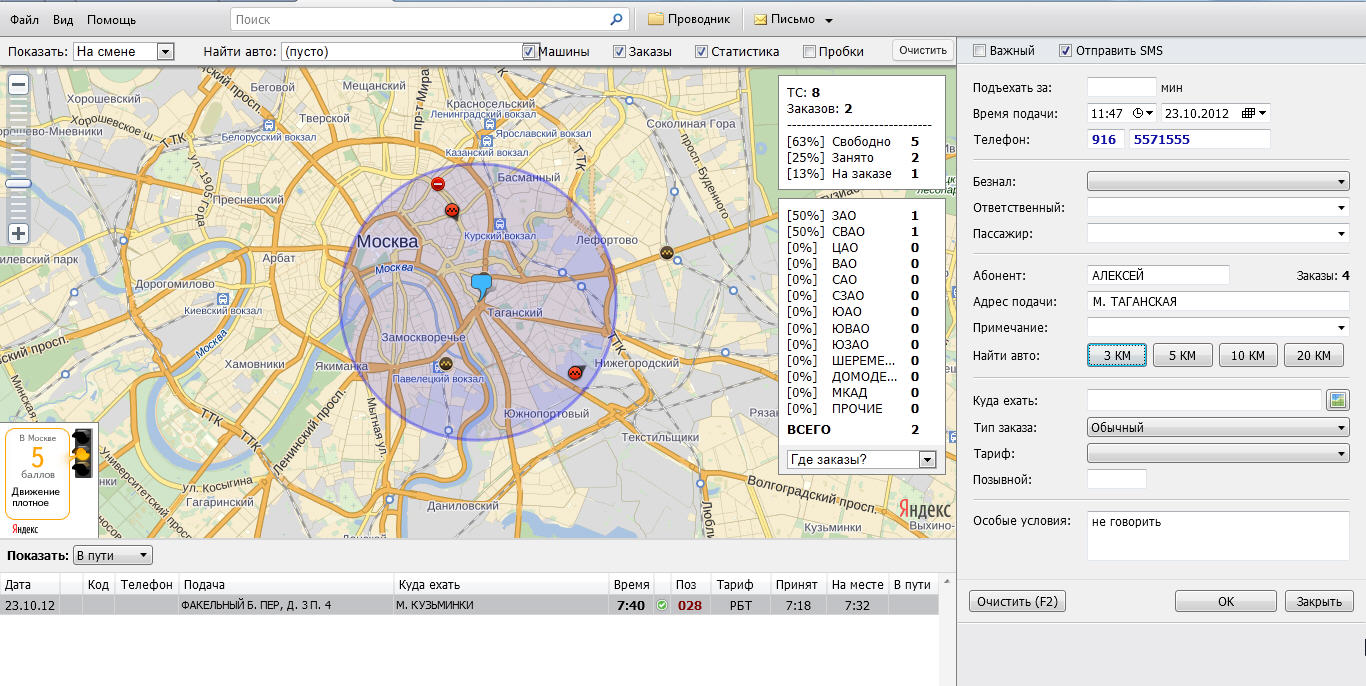The width and height of the screenshot is (1366, 686).
Task: Toggle the Машины checkbox
Action: (x=529, y=51)
